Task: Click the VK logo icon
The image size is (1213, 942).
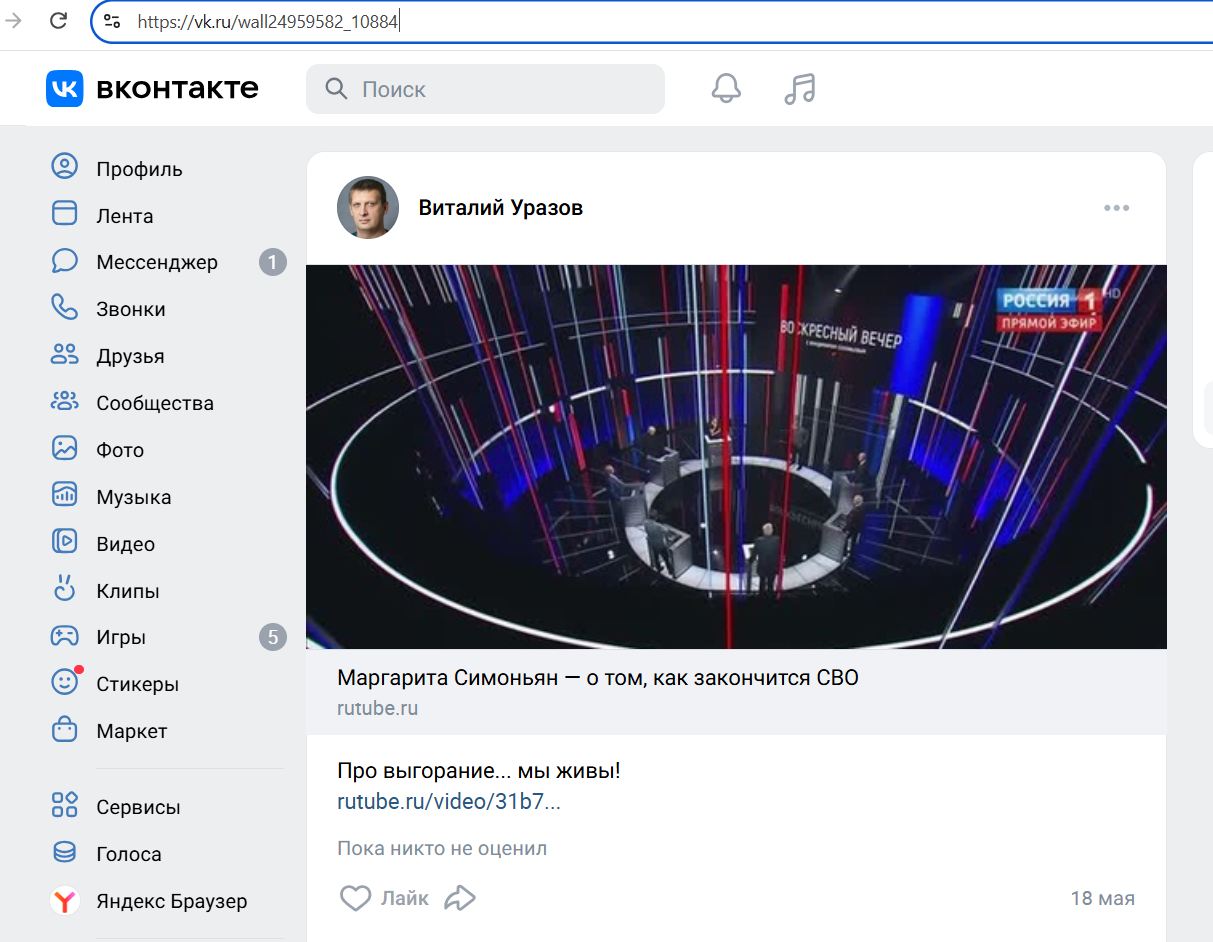Action: [x=65, y=88]
